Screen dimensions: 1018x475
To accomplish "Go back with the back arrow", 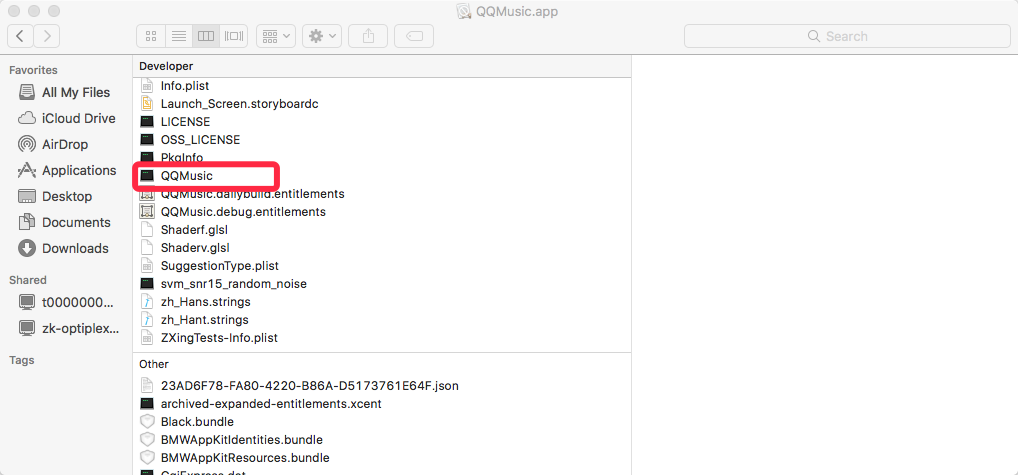I will click(20, 36).
